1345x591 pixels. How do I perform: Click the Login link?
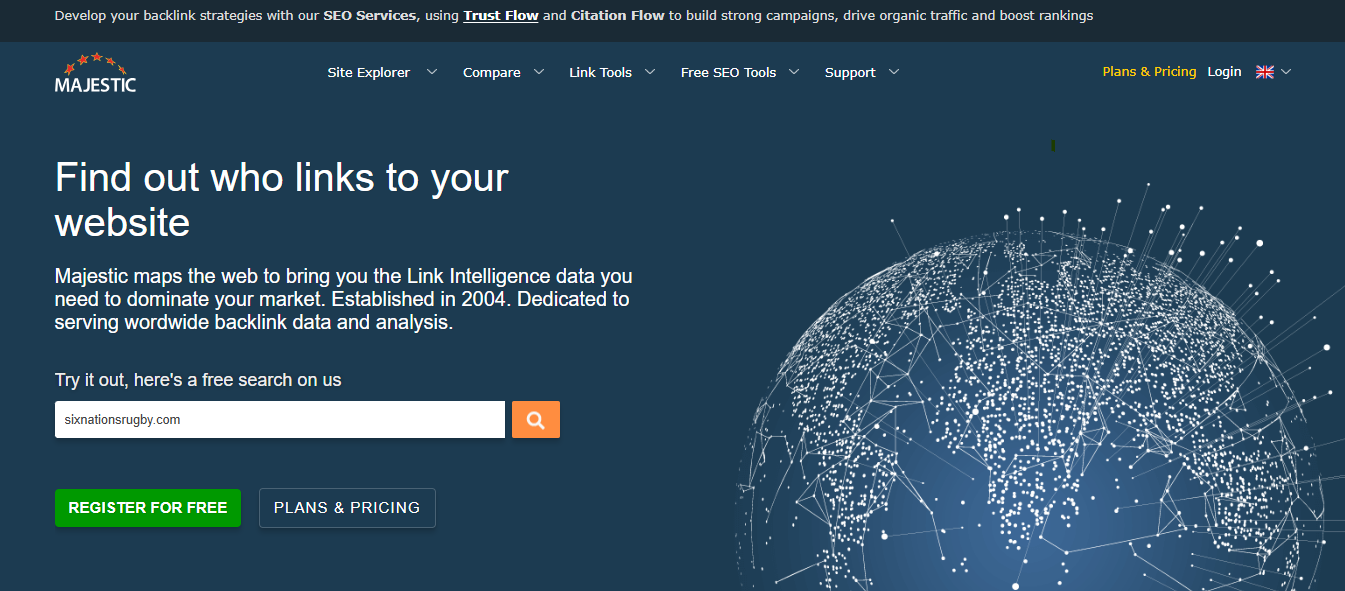tap(1224, 72)
